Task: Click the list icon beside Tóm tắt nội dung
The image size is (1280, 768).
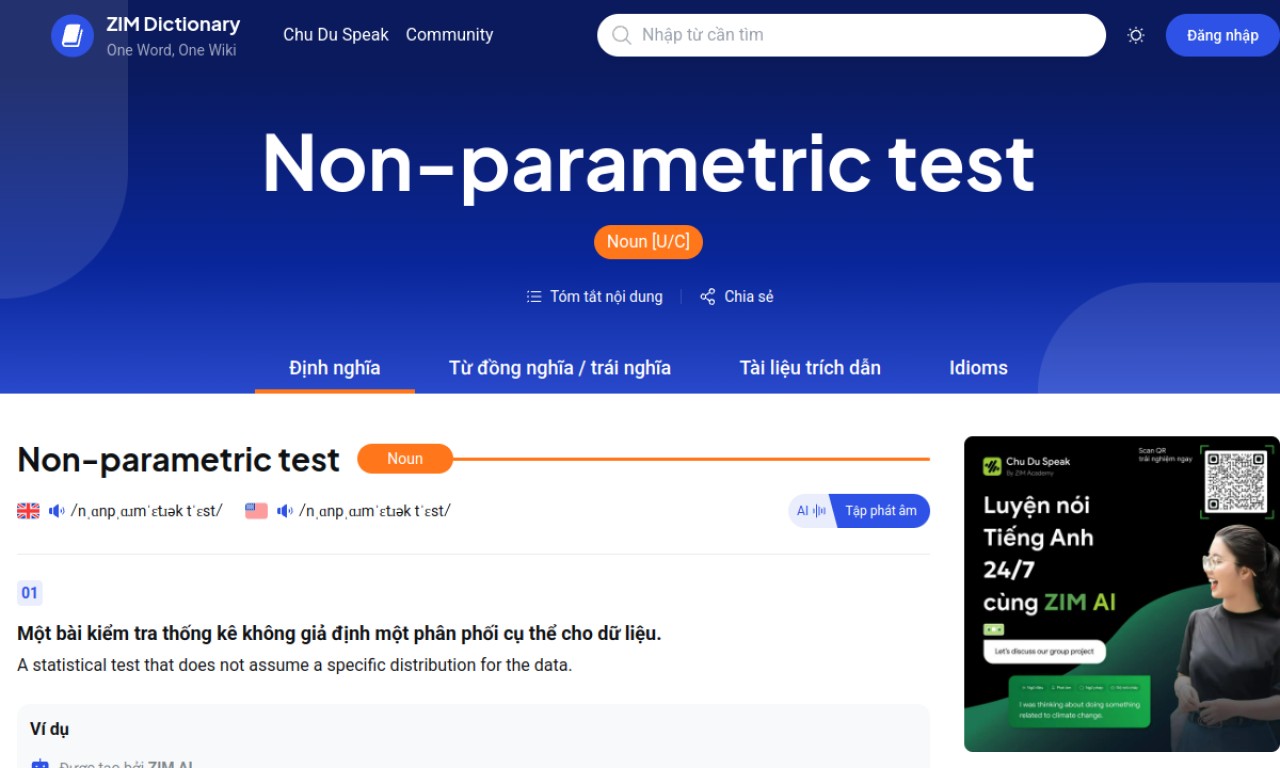Action: (534, 297)
